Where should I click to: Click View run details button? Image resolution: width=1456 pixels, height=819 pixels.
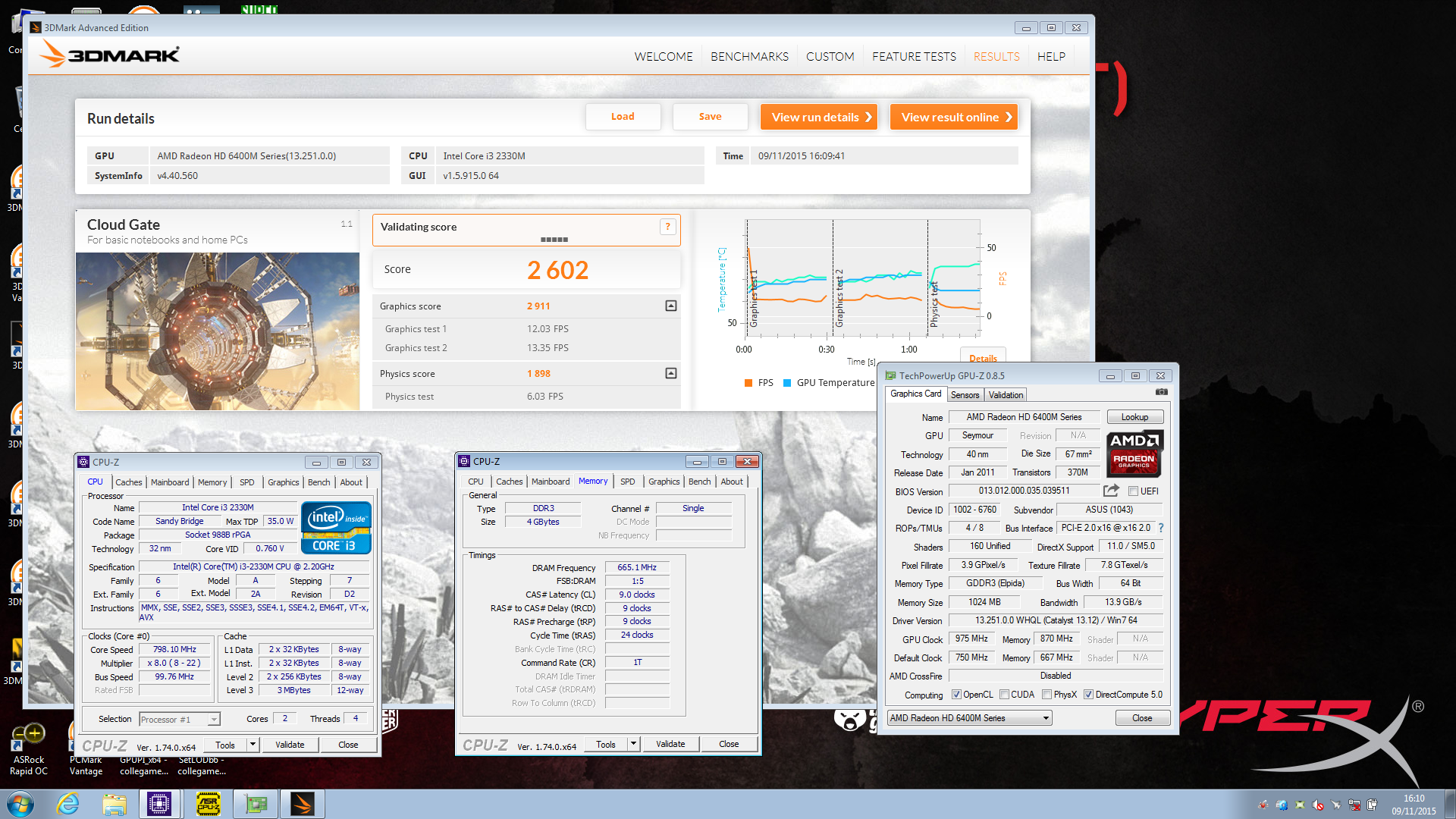818,117
